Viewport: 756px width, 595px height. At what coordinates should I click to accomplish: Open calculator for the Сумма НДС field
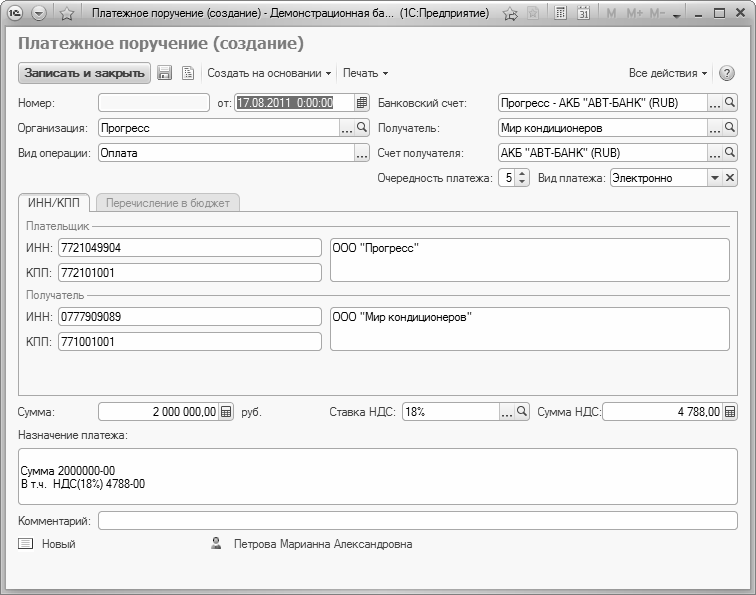pos(730,412)
